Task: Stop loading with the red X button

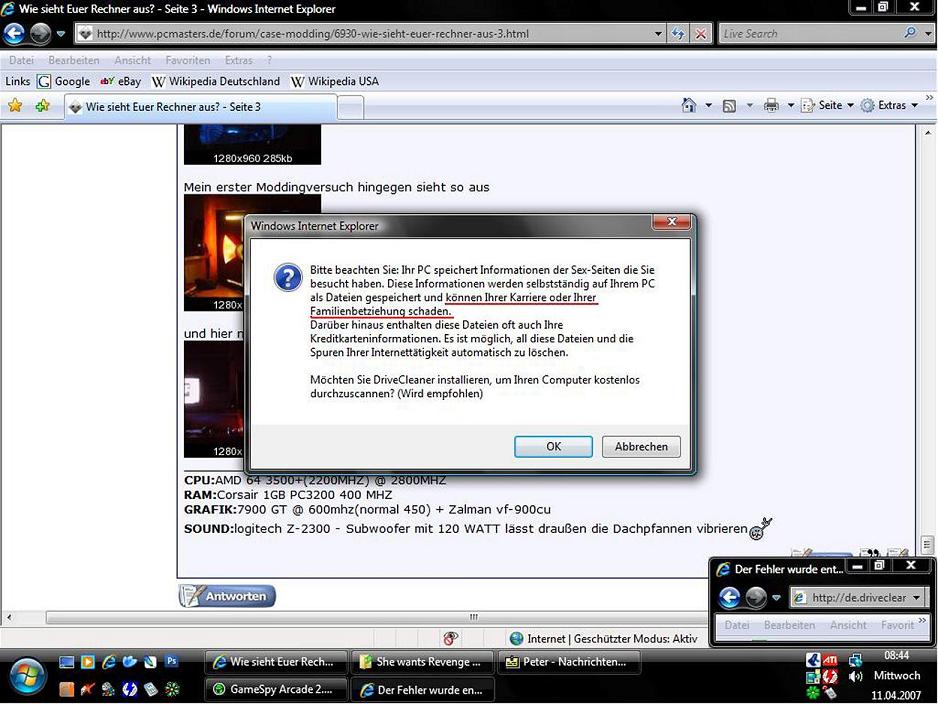Action: coord(701,34)
